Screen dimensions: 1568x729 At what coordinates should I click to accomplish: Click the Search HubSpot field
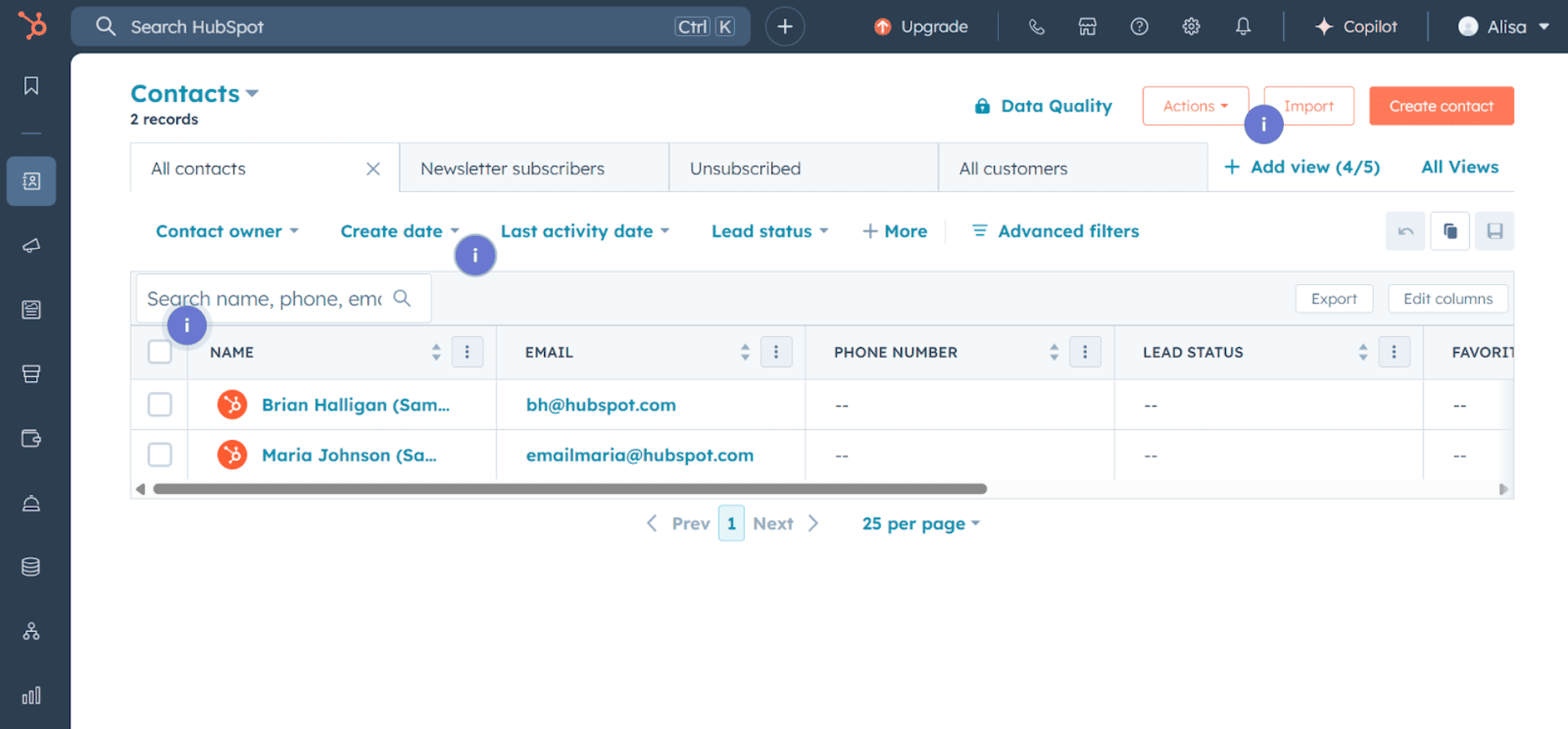[x=411, y=26]
